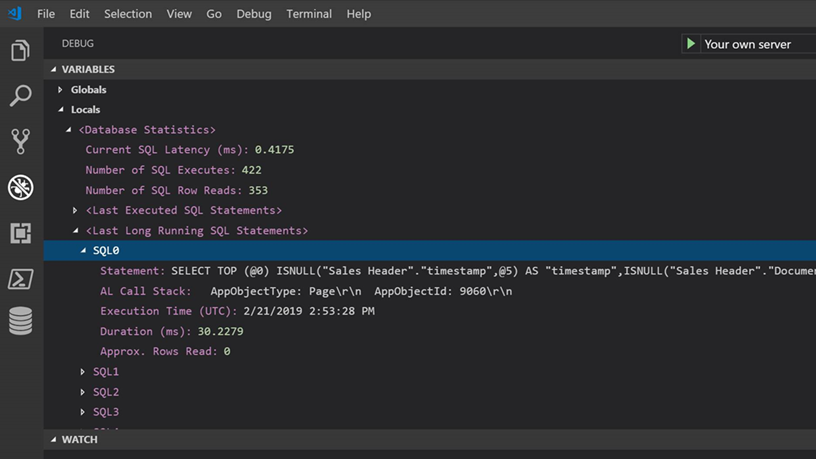
Task: Open 'Your own server' configuration dropdown
Action: (x=759, y=44)
